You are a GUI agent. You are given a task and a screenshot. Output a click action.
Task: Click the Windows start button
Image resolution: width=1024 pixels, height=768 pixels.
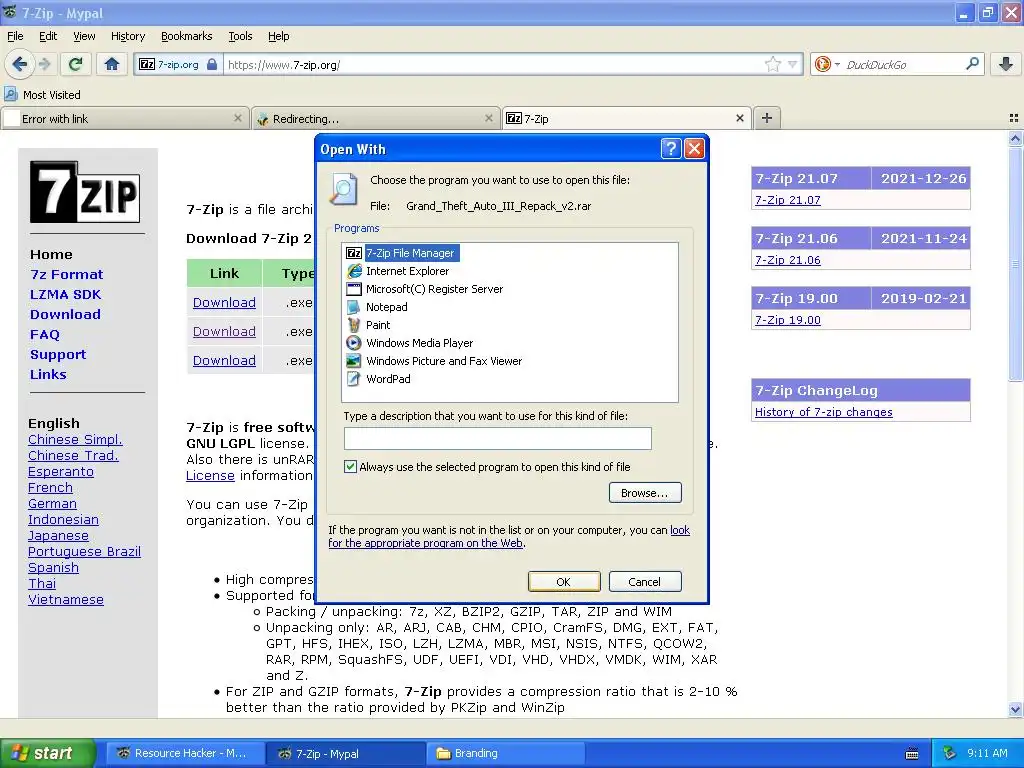pyautogui.click(x=48, y=753)
